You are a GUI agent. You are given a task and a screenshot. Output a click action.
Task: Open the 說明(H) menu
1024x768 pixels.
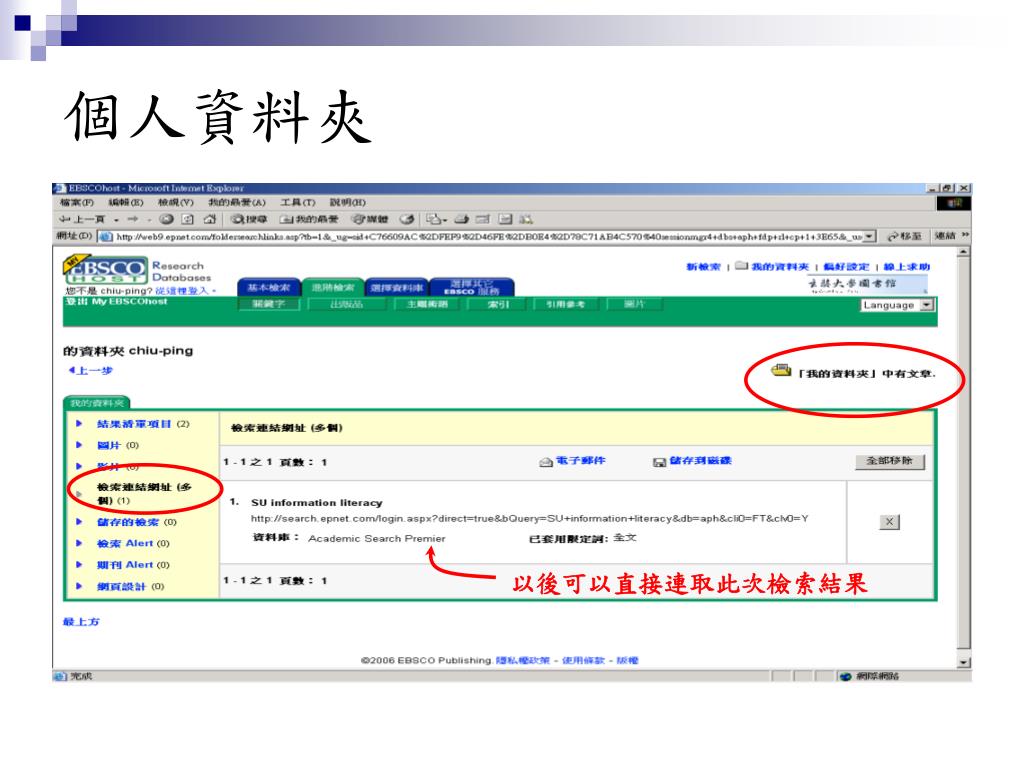347,203
